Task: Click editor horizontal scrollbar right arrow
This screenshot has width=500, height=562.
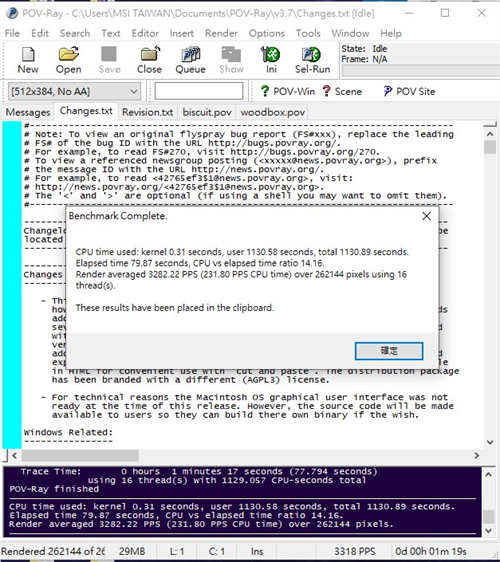Action: point(476,455)
